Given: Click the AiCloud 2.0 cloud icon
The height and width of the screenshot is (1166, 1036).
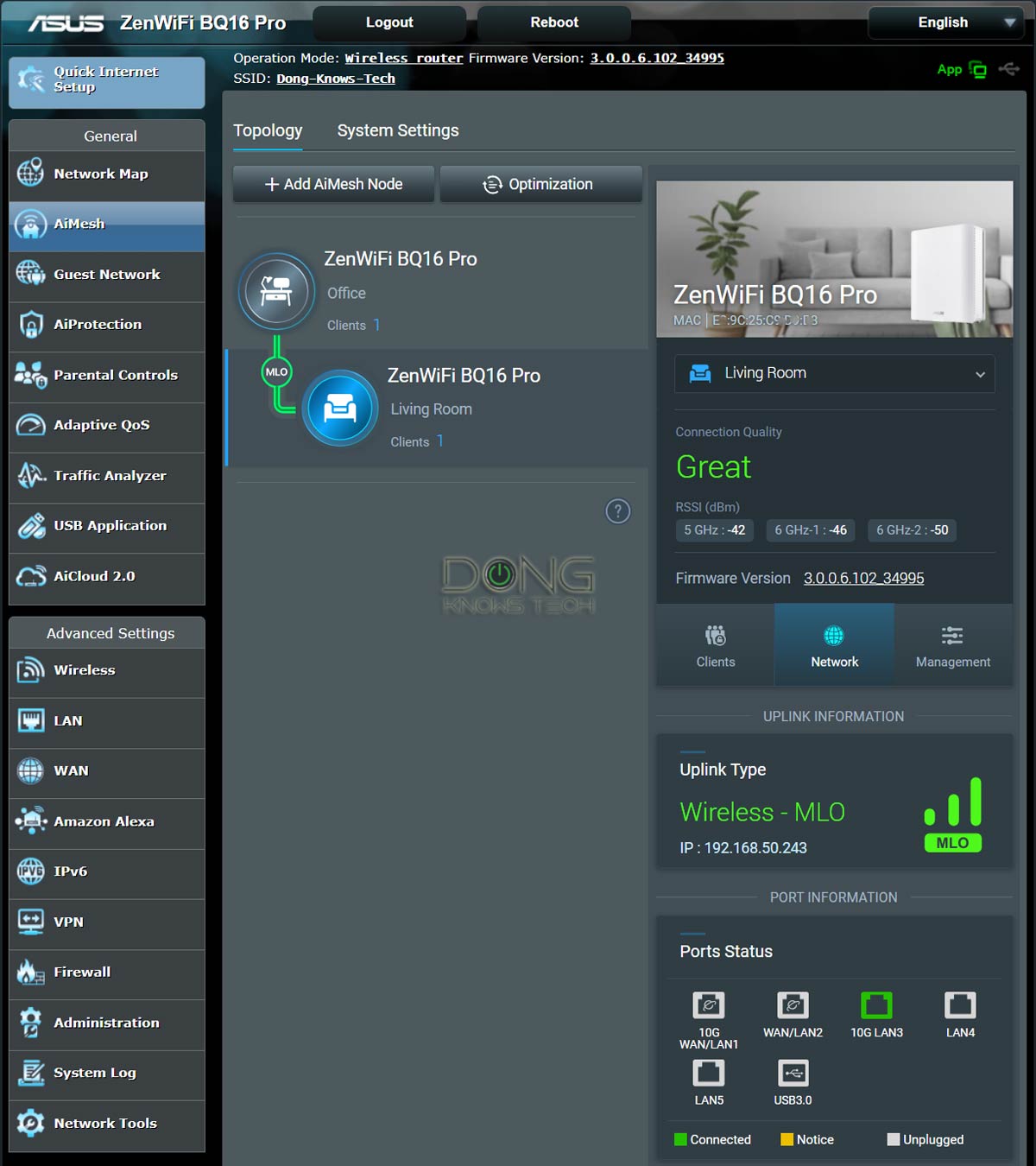Looking at the screenshot, I should pos(30,576).
